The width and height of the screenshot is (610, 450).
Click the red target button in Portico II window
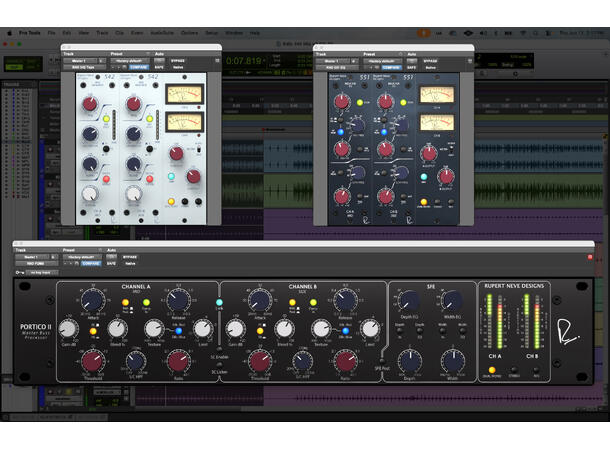pos(590,257)
